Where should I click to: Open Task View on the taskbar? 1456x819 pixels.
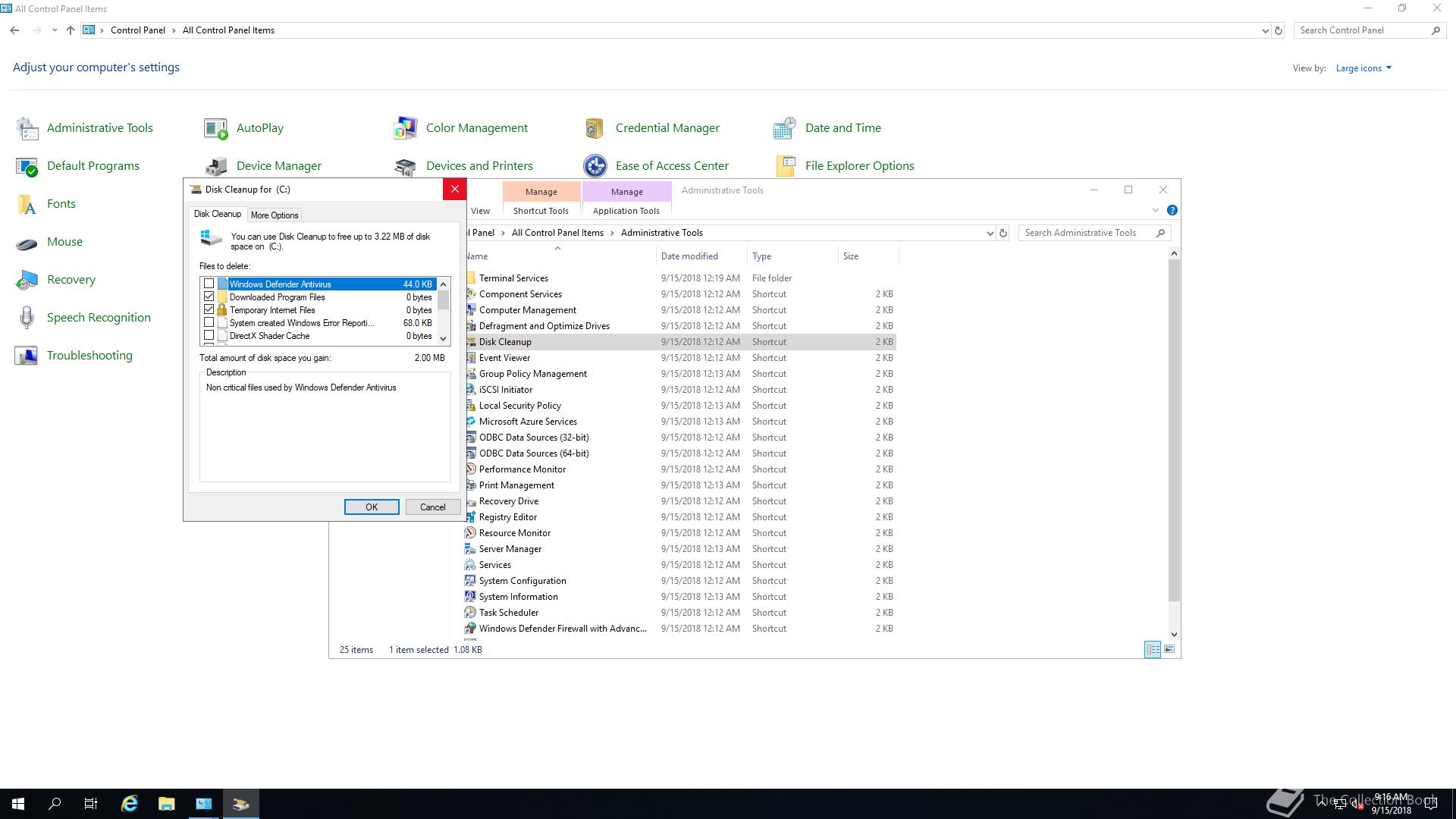coord(91,804)
